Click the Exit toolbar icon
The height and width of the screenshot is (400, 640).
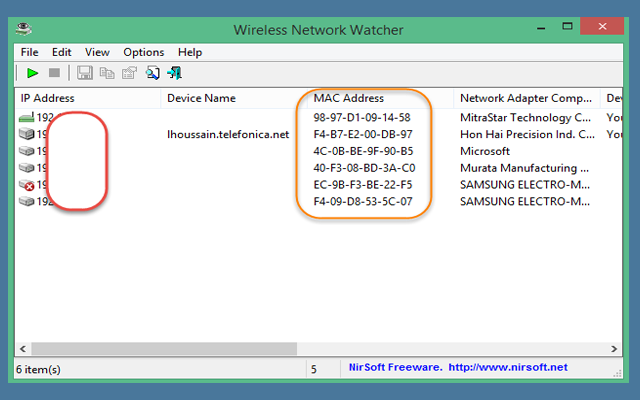pos(175,73)
